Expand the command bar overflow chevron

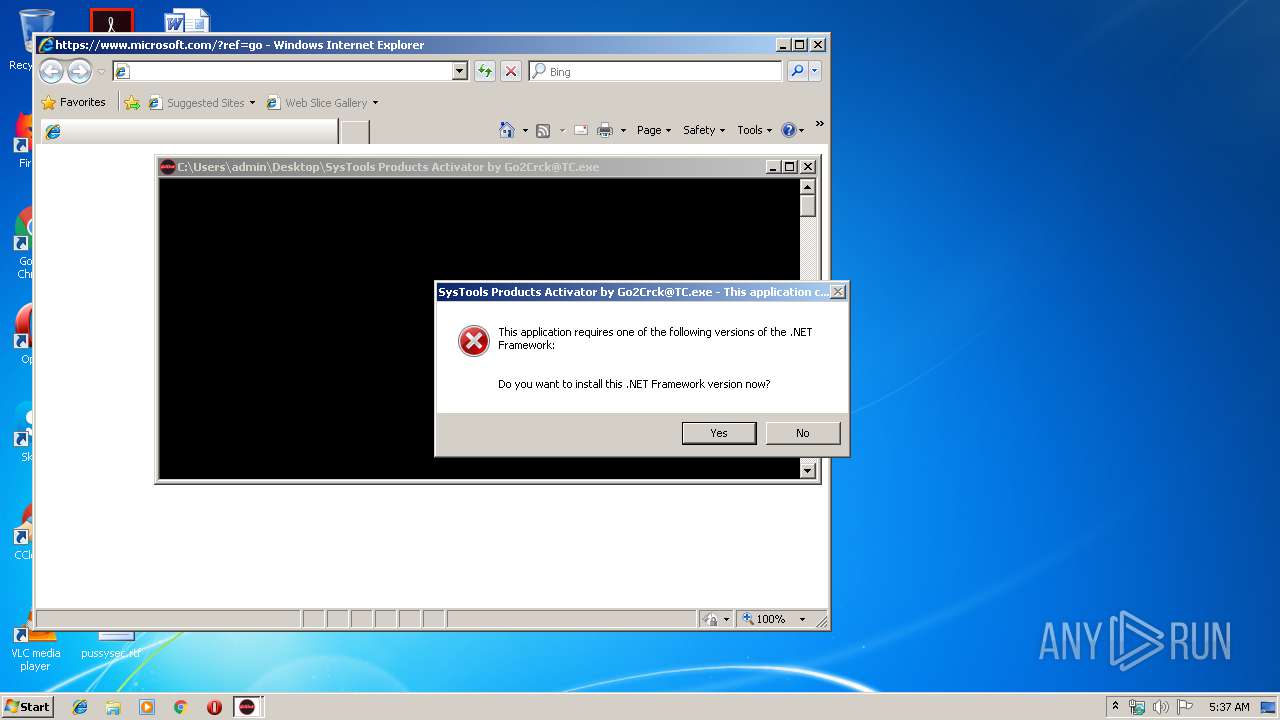tap(819, 124)
